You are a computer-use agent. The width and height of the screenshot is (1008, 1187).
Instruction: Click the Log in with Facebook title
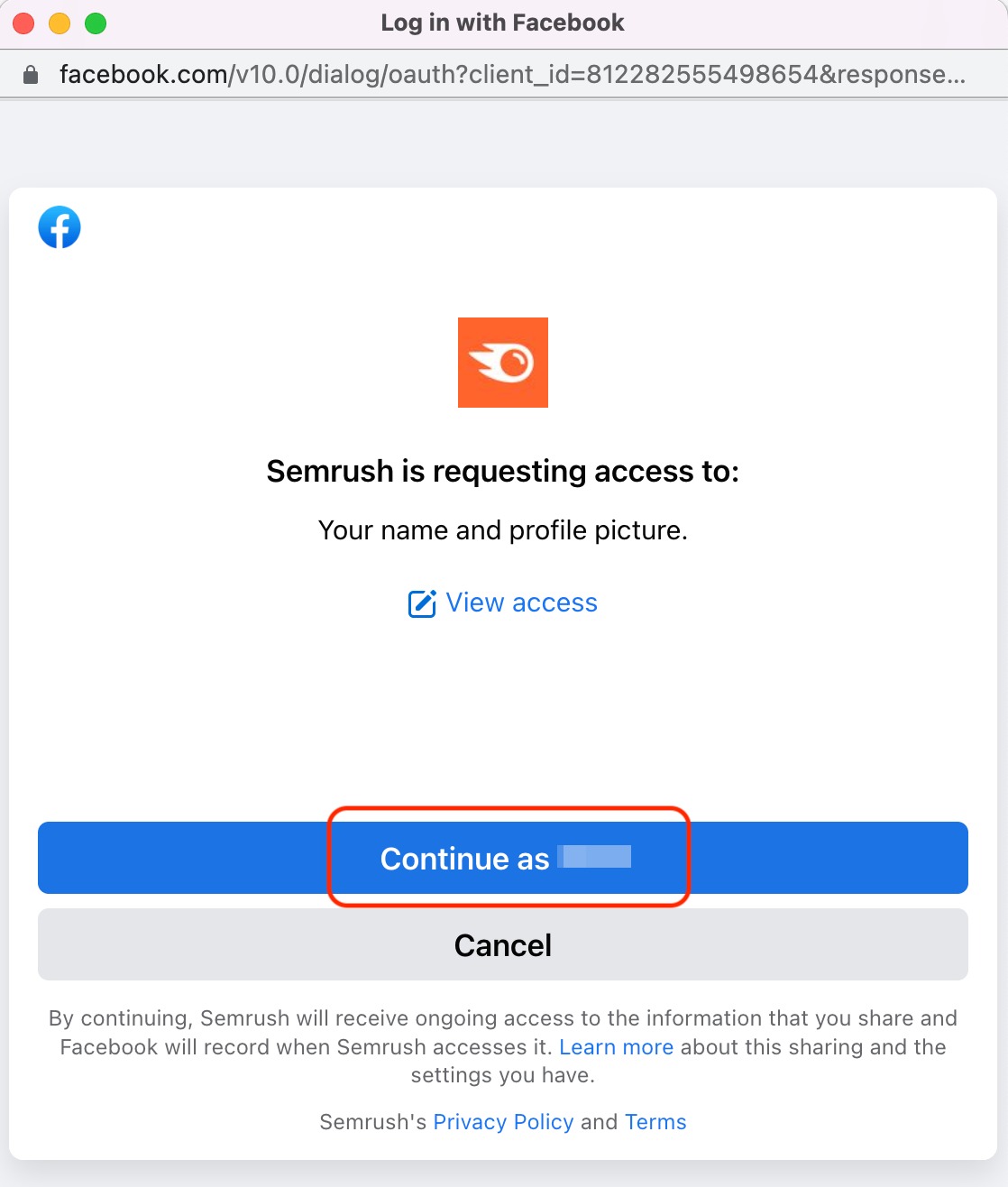tap(502, 23)
